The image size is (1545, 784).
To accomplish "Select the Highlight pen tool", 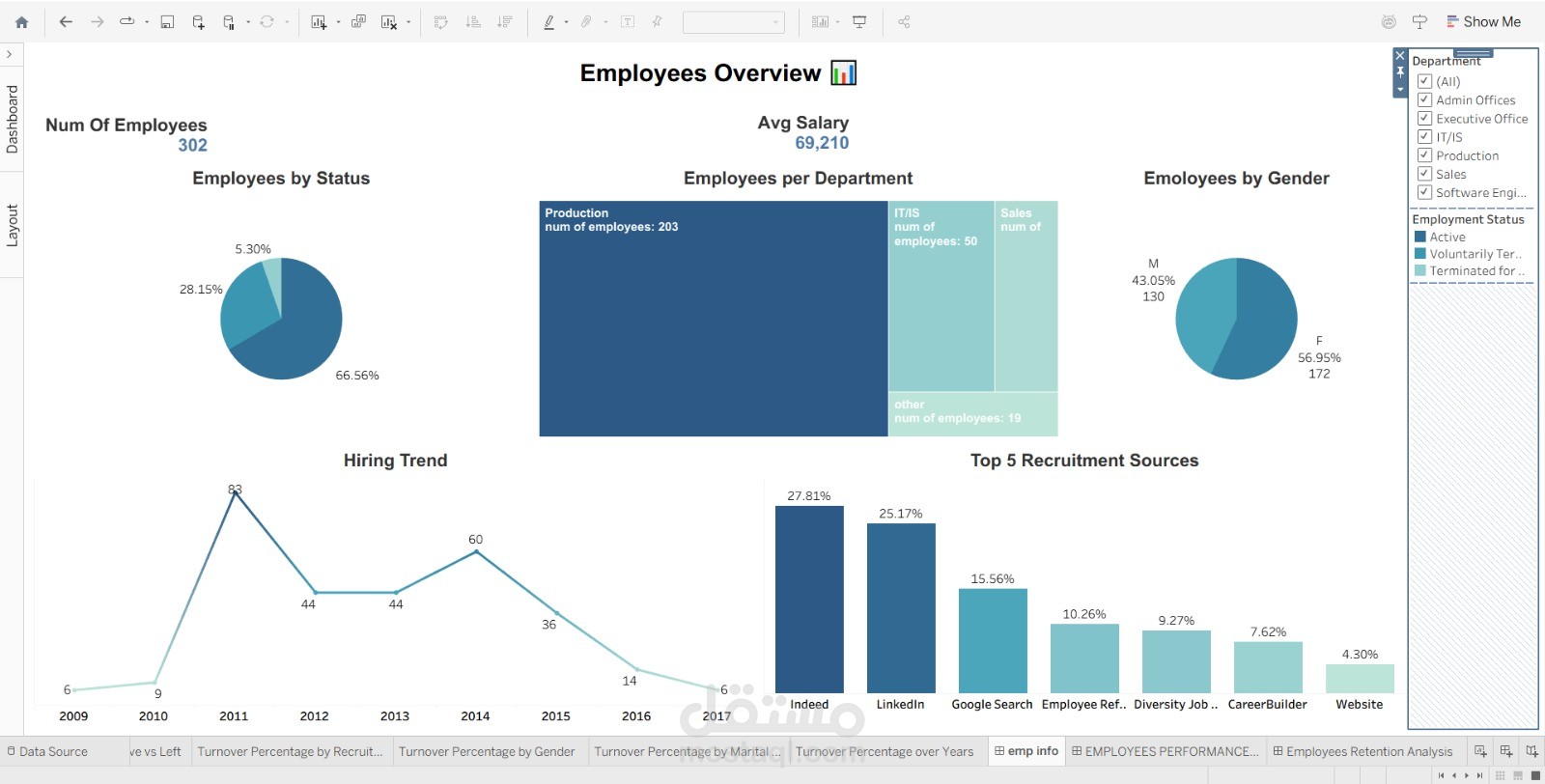I will [548, 21].
